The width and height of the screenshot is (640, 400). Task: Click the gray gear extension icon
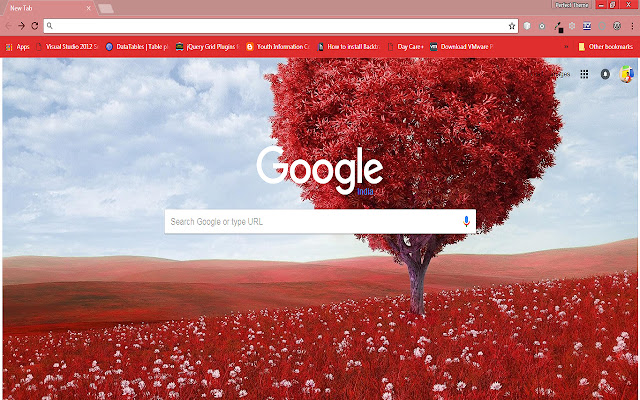point(572,26)
